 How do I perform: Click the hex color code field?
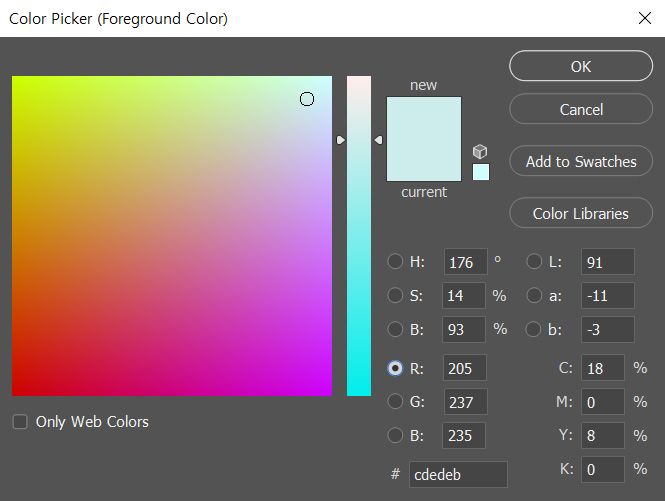click(x=459, y=475)
